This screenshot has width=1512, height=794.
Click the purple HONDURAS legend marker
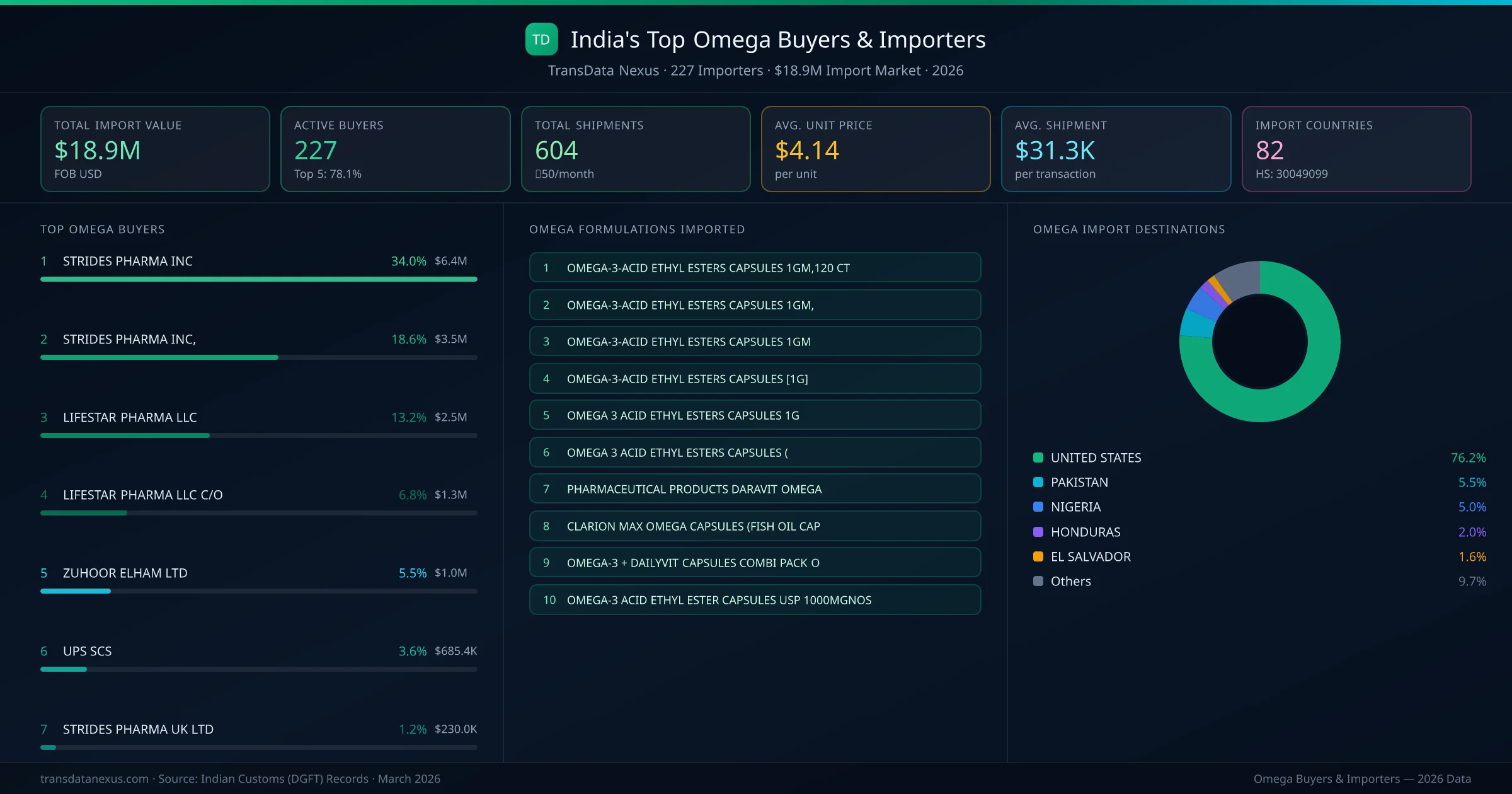point(1037,532)
